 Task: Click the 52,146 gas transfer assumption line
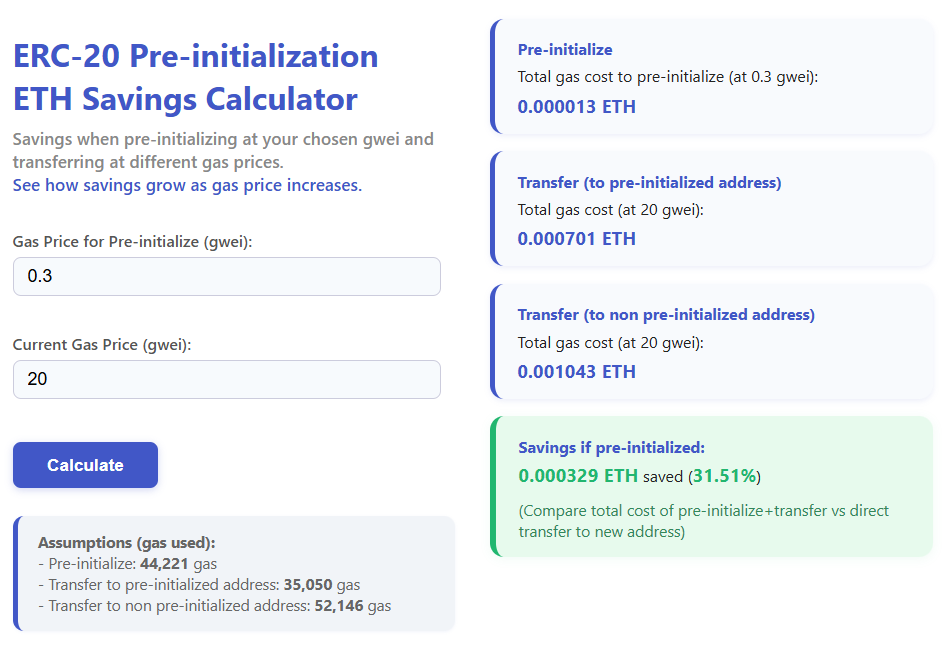click(219, 605)
